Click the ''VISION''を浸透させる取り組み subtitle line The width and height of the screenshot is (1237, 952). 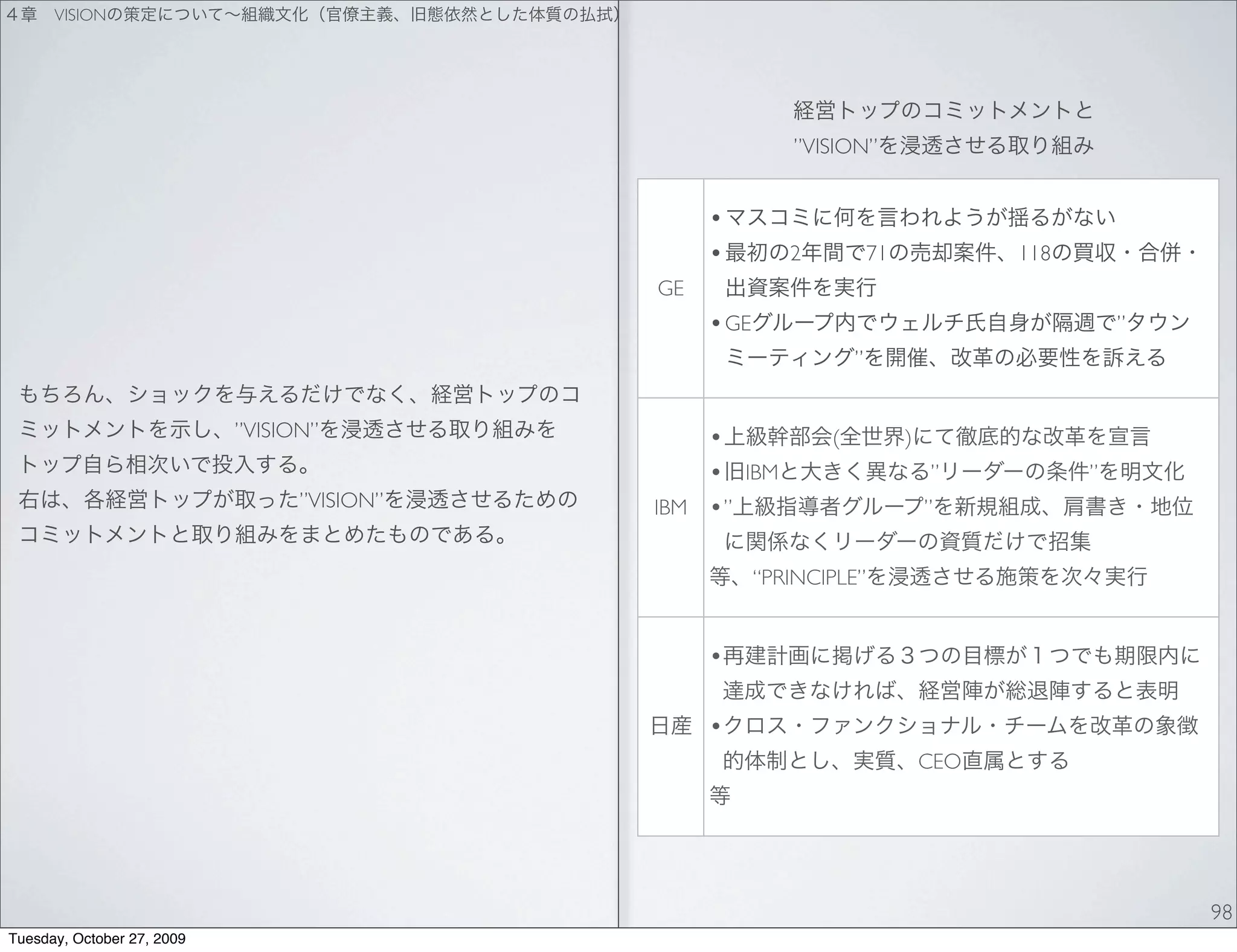pyautogui.click(x=943, y=146)
